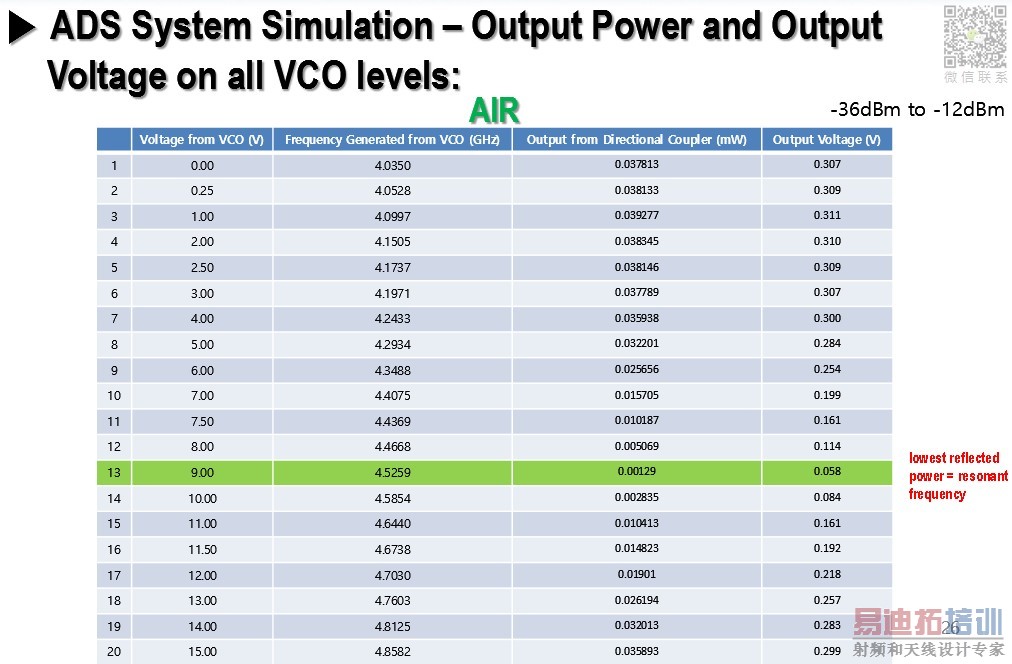The height and width of the screenshot is (664, 1012).
Task: Select frequency cell 4.8582
Action: click(x=392, y=651)
